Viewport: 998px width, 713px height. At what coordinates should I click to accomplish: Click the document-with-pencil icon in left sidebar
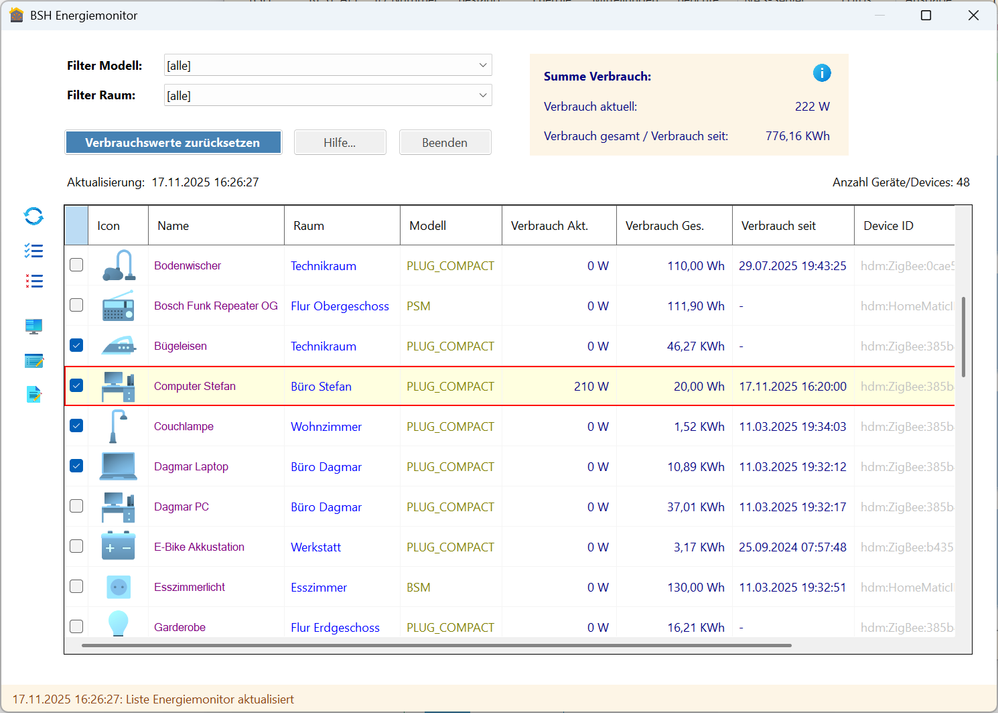[x=34, y=394]
